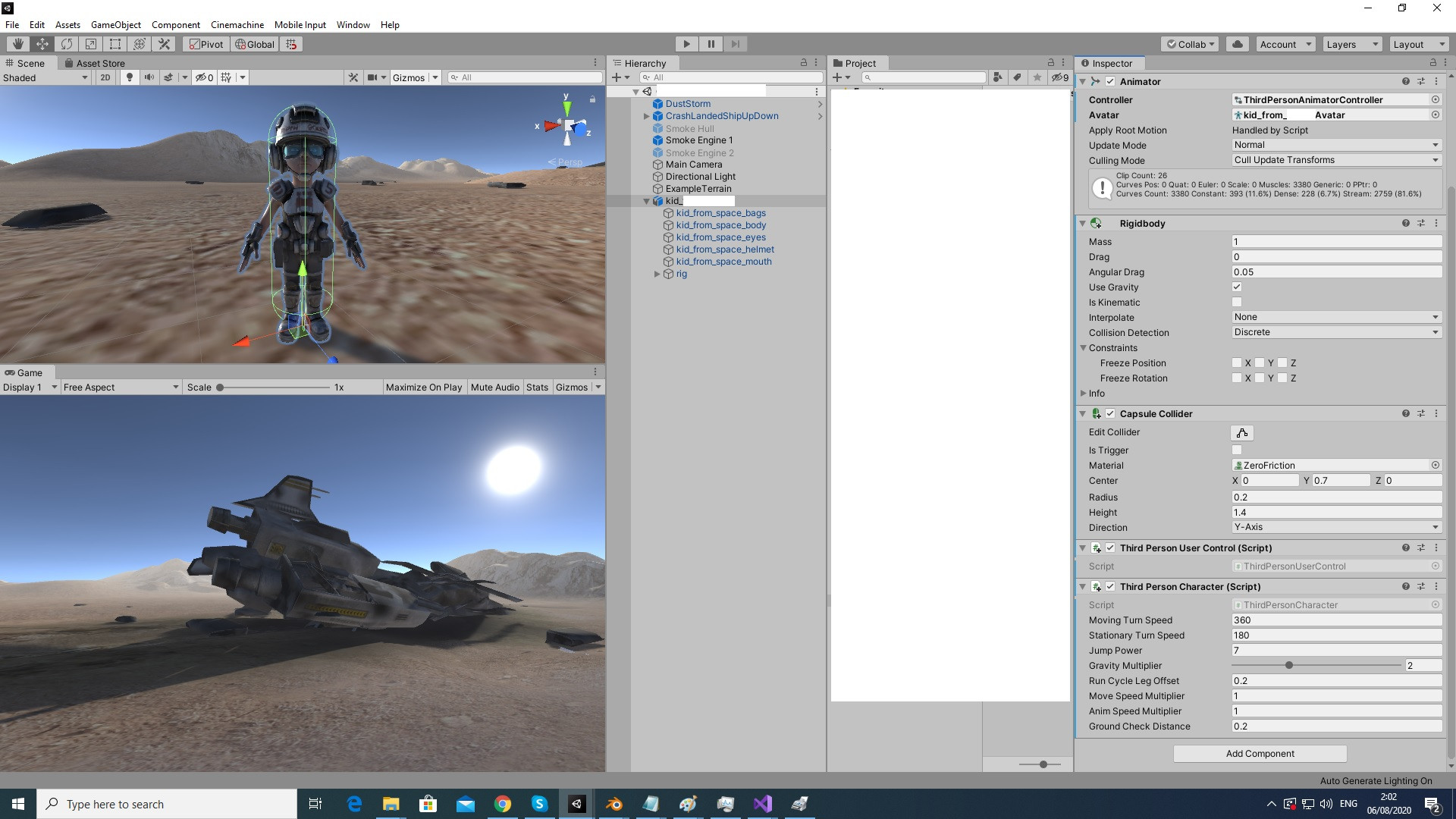Select the Scale tool
The width and height of the screenshot is (1456, 819).
pos(91,43)
